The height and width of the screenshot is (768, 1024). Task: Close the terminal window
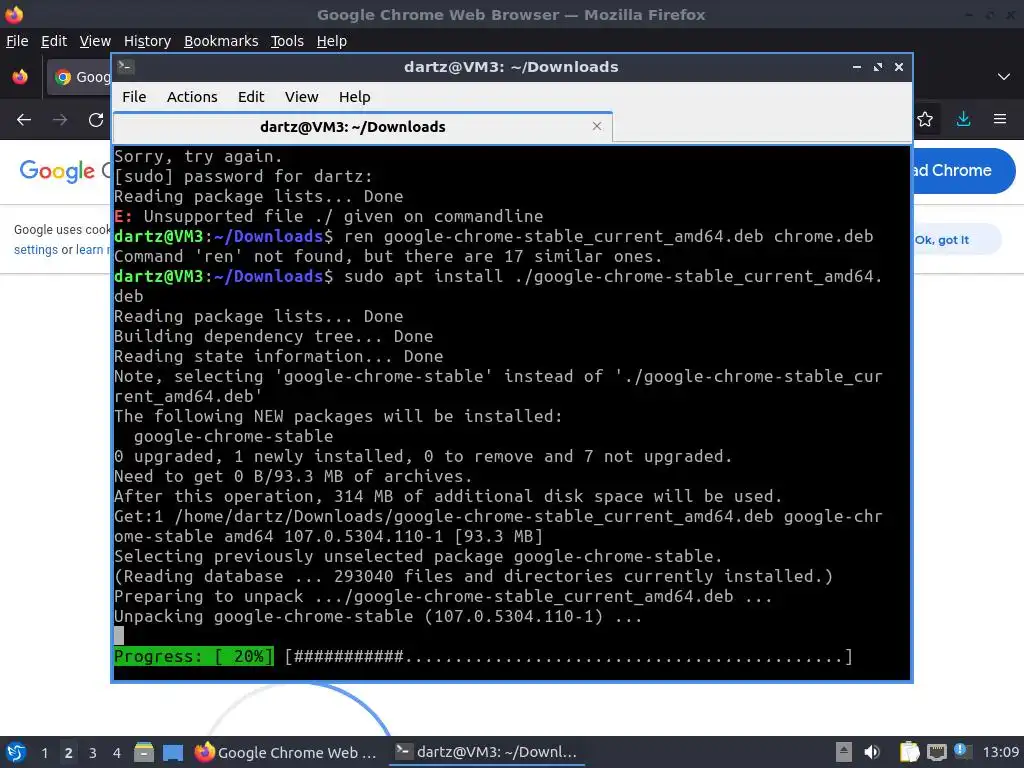pyautogui.click(x=899, y=67)
